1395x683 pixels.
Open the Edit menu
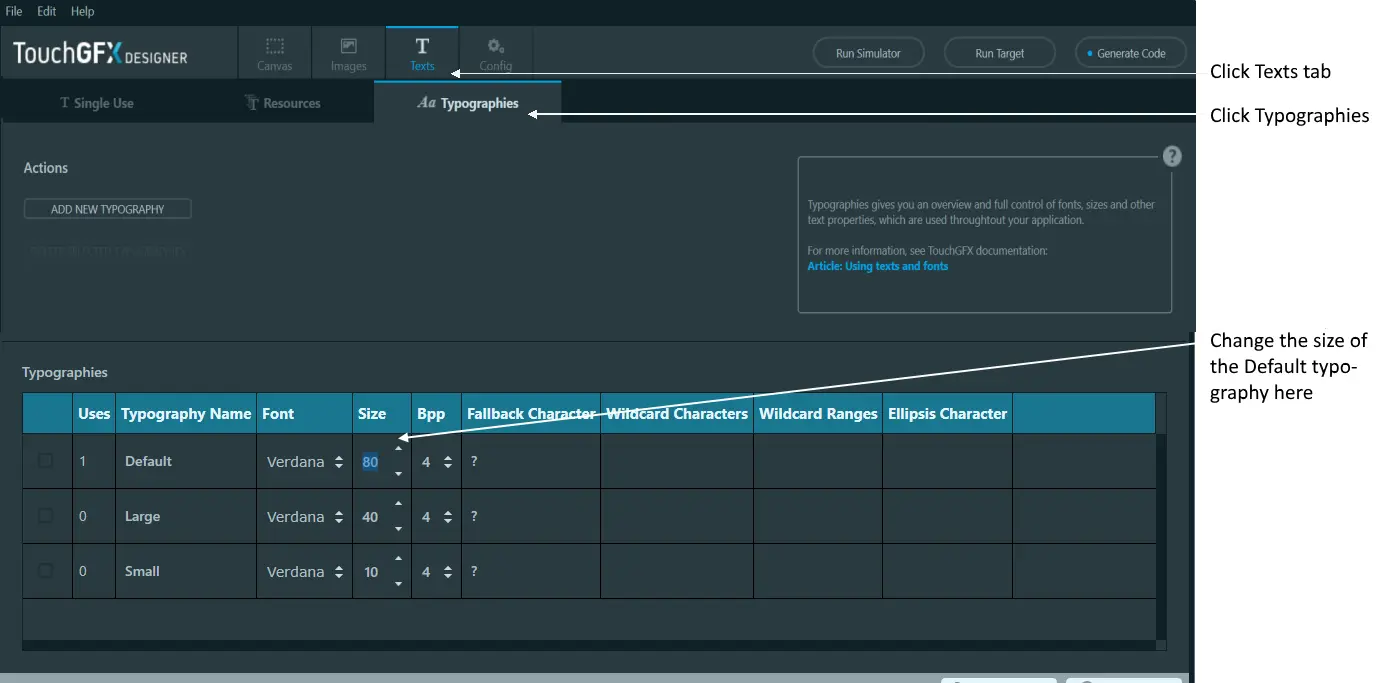(47, 11)
